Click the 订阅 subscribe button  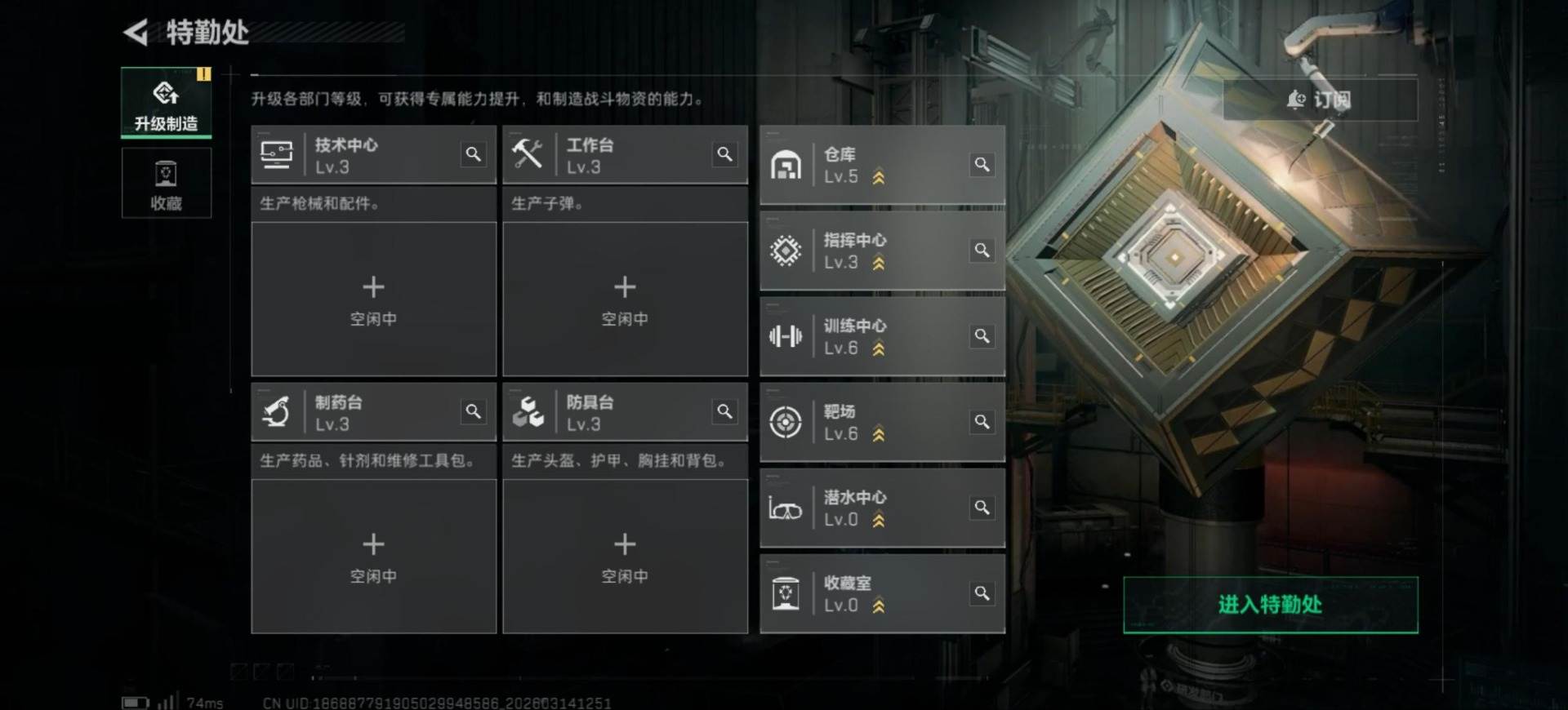[x=1320, y=100]
